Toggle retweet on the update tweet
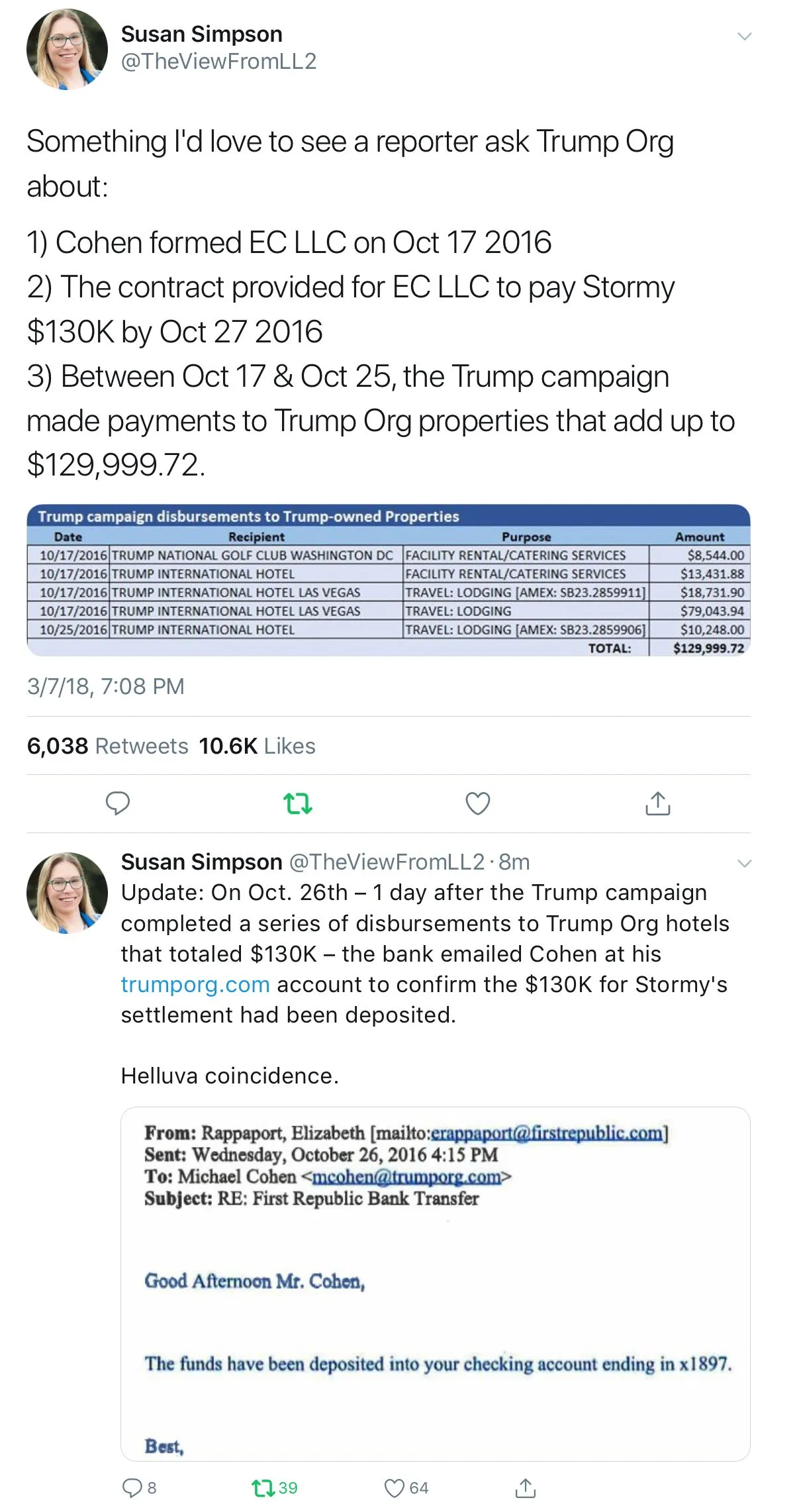Screen dimensions: 801x1512 (265, 1487)
